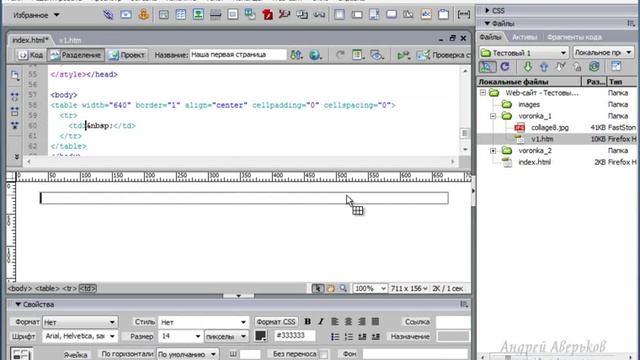This screenshot has width=640, height=360.
Task: Open the Избранное insert category dropdown
Action: (36, 15)
